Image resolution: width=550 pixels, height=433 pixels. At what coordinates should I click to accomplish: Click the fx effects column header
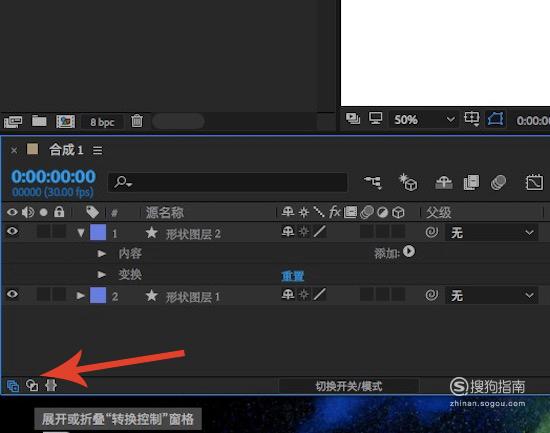[x=335, y=212]
